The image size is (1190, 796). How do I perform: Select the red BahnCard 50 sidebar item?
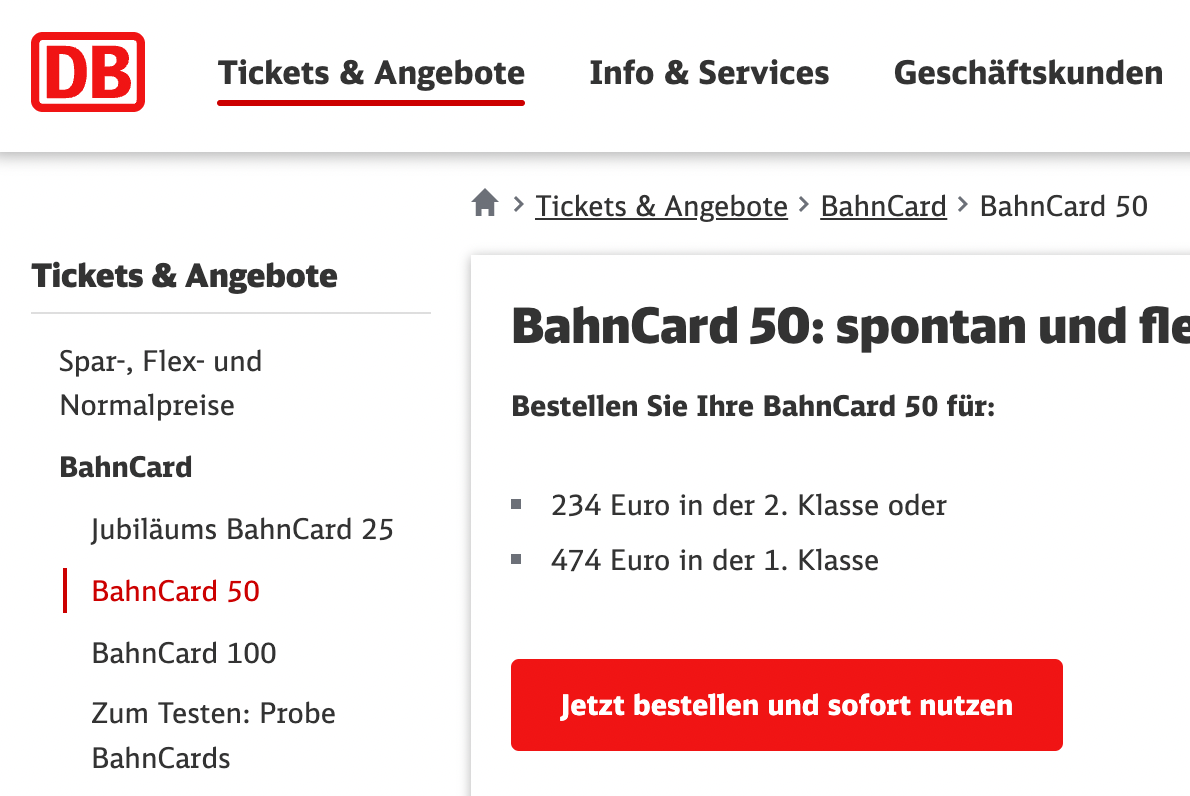(175, 591)
